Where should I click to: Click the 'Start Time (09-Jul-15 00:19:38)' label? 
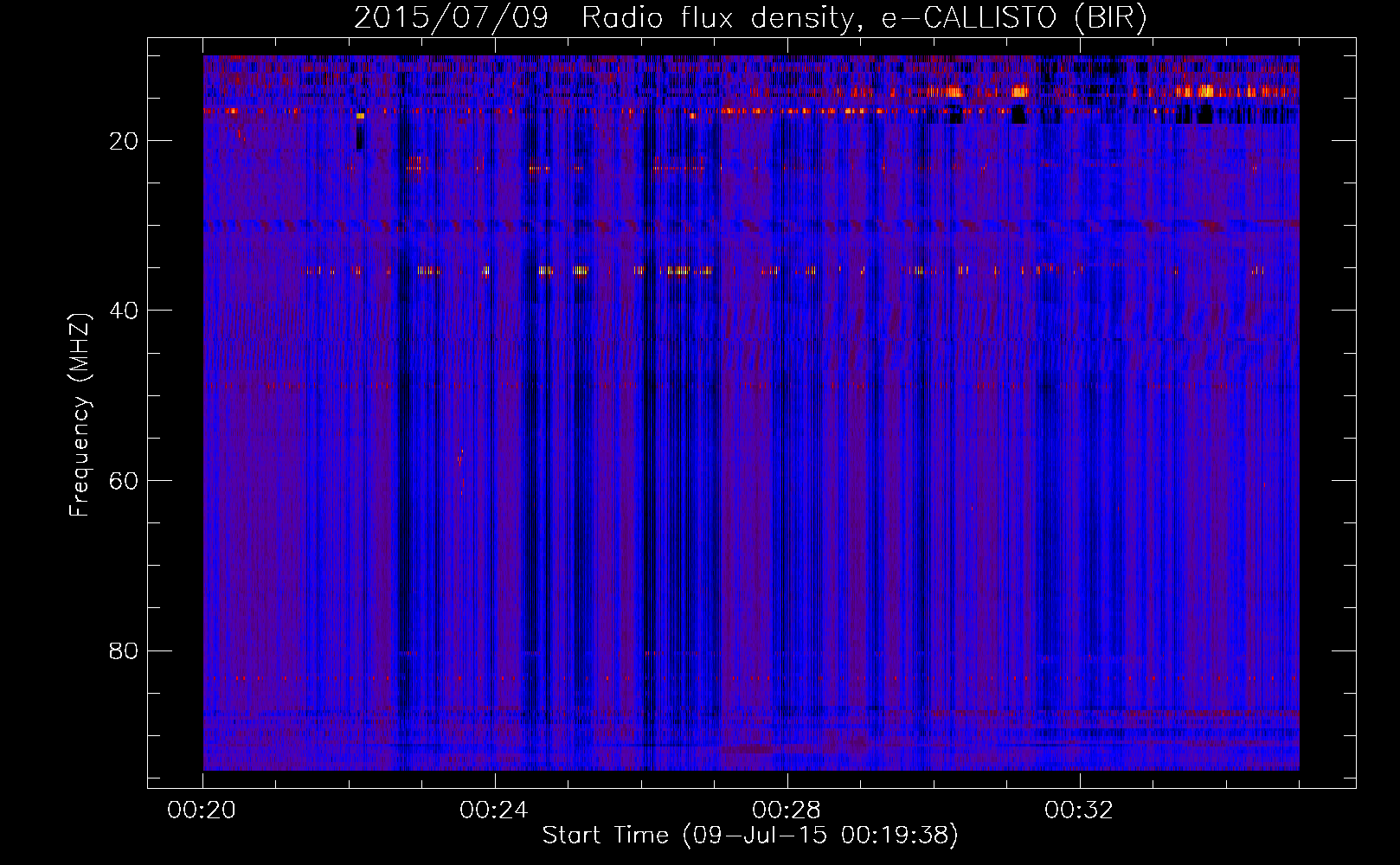coord(750,836)
